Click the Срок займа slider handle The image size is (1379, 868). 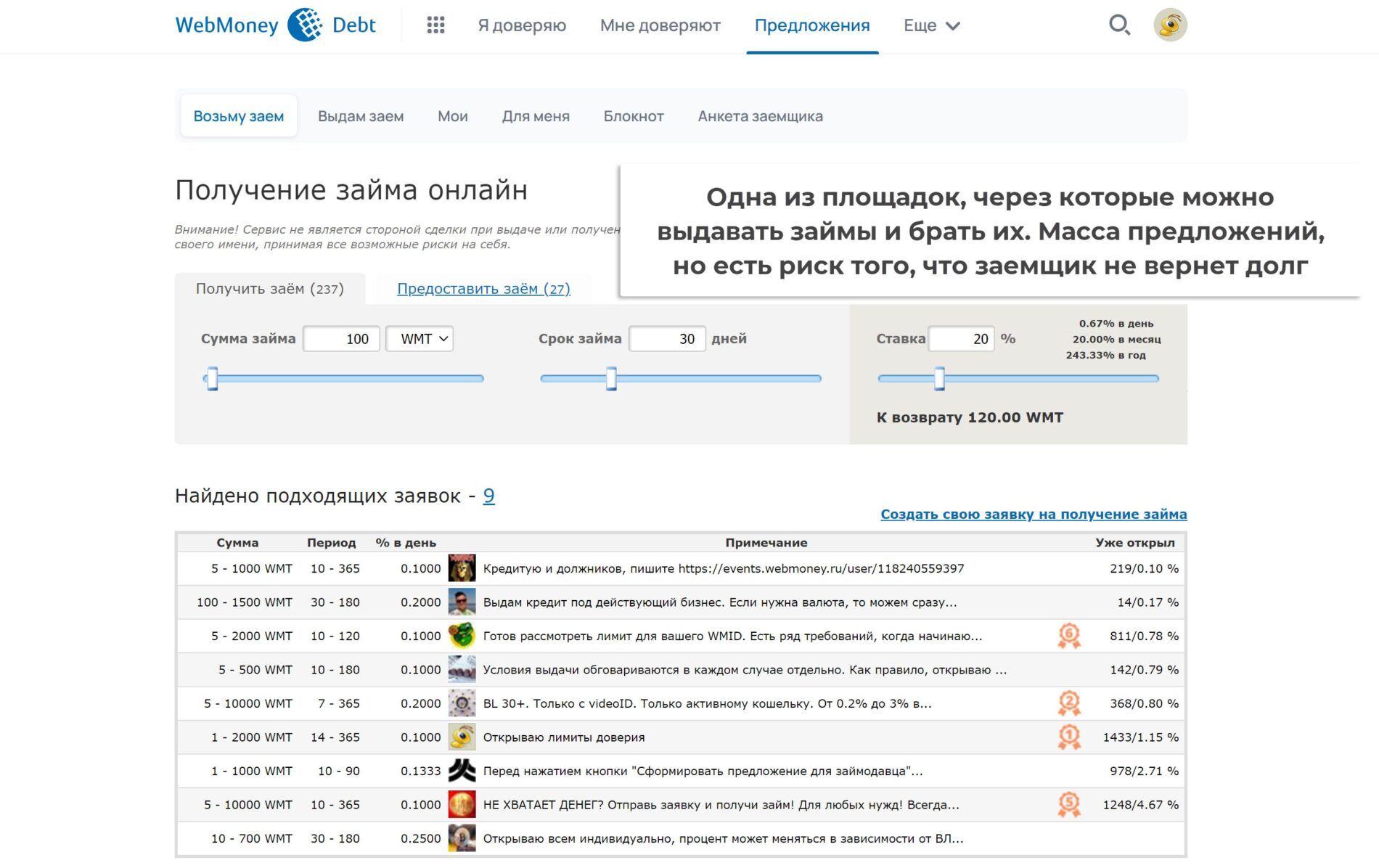[x=611, y=378]
